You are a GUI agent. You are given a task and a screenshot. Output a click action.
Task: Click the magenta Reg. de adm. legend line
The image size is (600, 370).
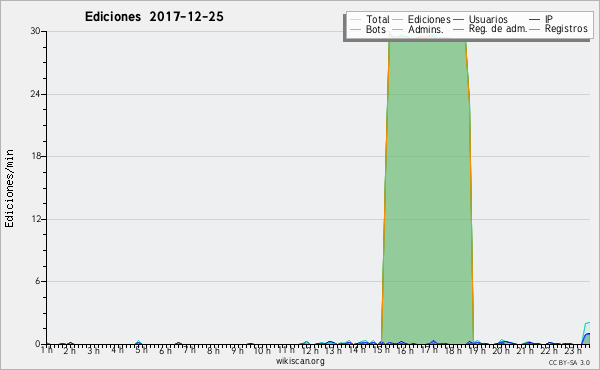coord(458,29)
